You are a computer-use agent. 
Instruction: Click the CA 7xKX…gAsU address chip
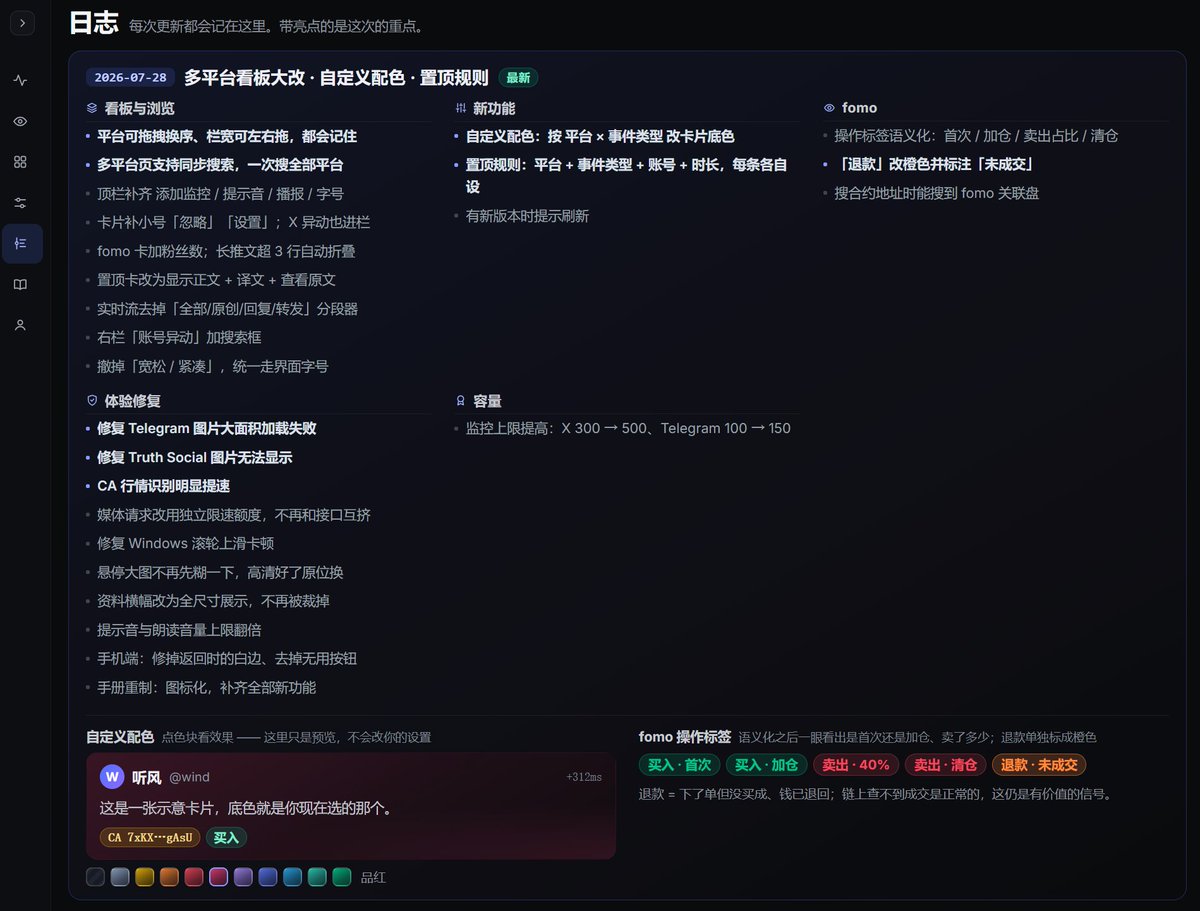pos(150,838)
